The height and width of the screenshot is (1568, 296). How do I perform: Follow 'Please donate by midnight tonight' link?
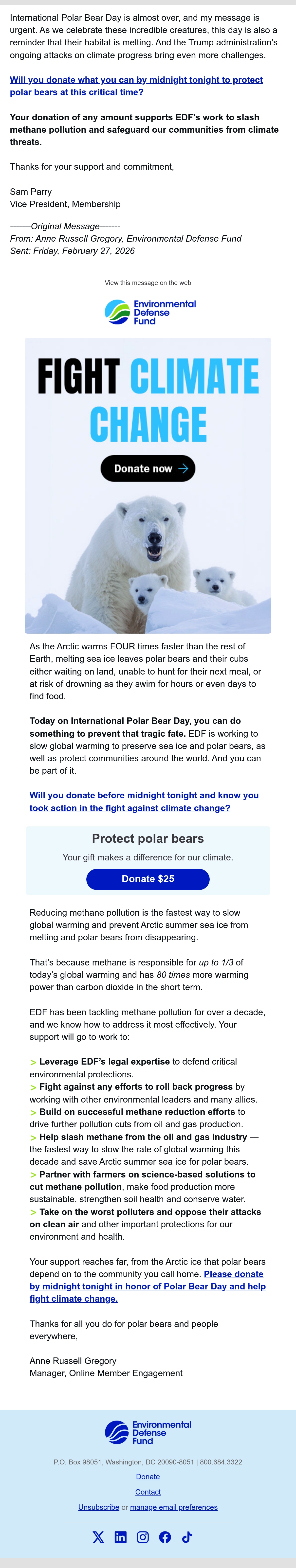tap(148, 1286)
